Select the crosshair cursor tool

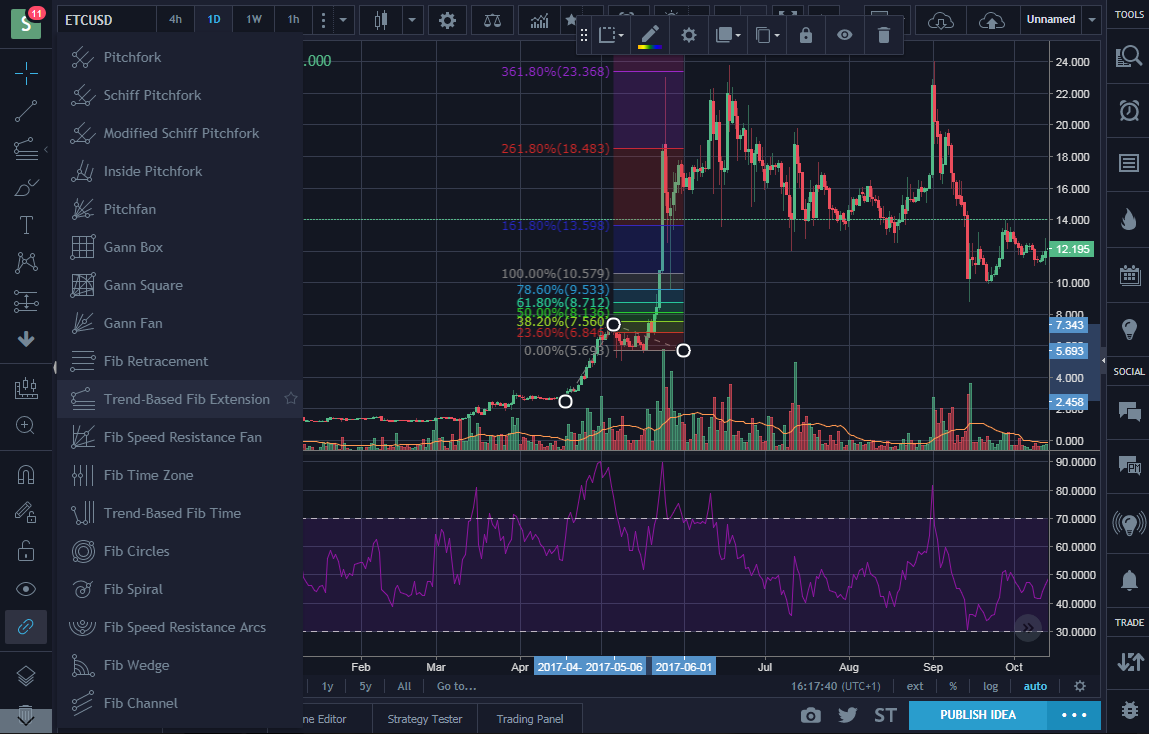click(x=26, y=73)
